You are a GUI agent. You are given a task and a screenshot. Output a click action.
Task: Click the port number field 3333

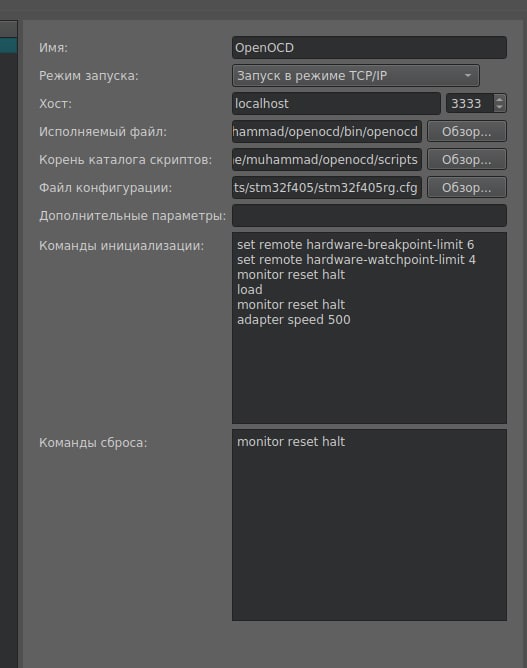pyautogui.click(x=469, y=104)
